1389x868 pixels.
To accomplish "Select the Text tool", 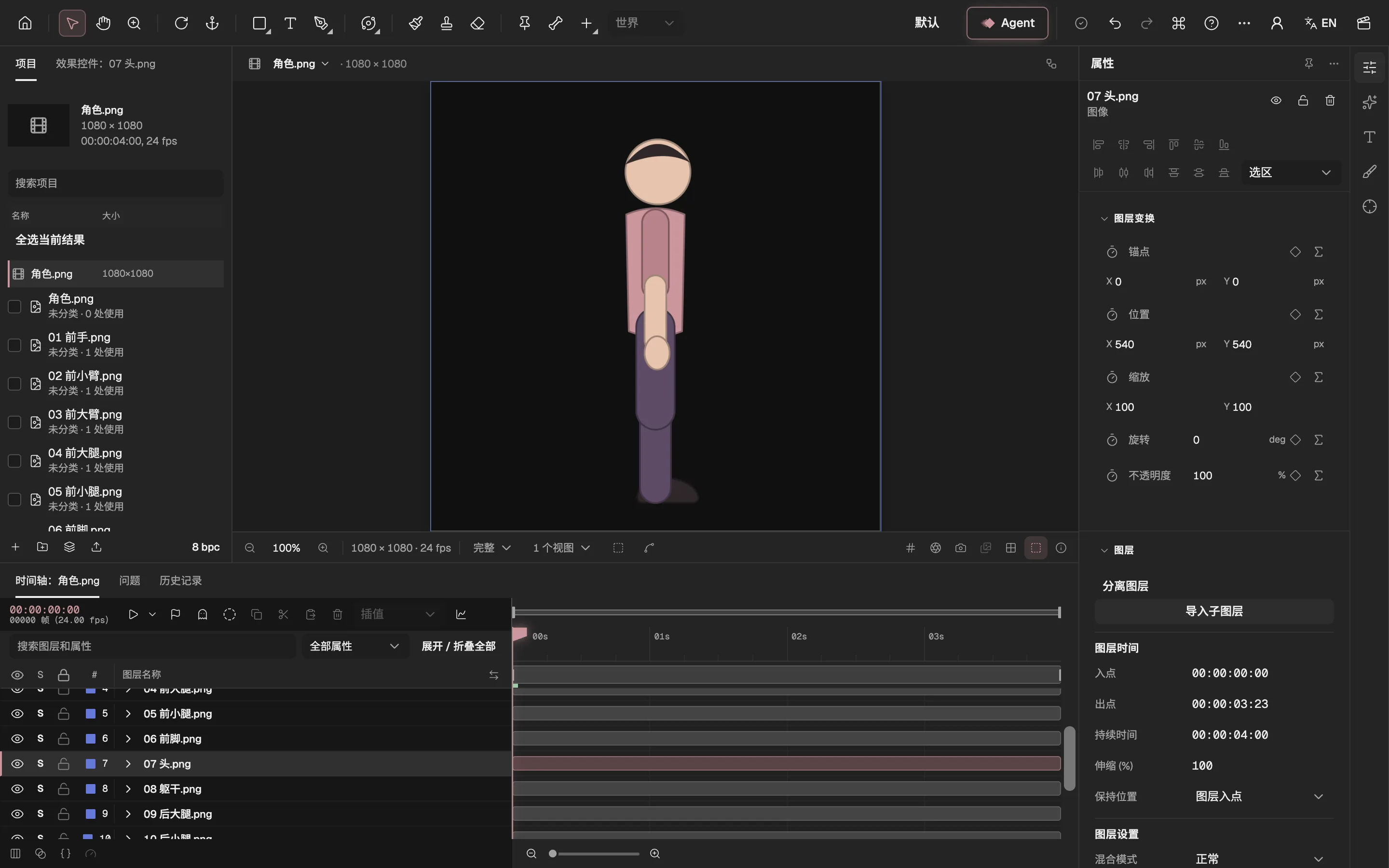I will (x=290, y=23).
